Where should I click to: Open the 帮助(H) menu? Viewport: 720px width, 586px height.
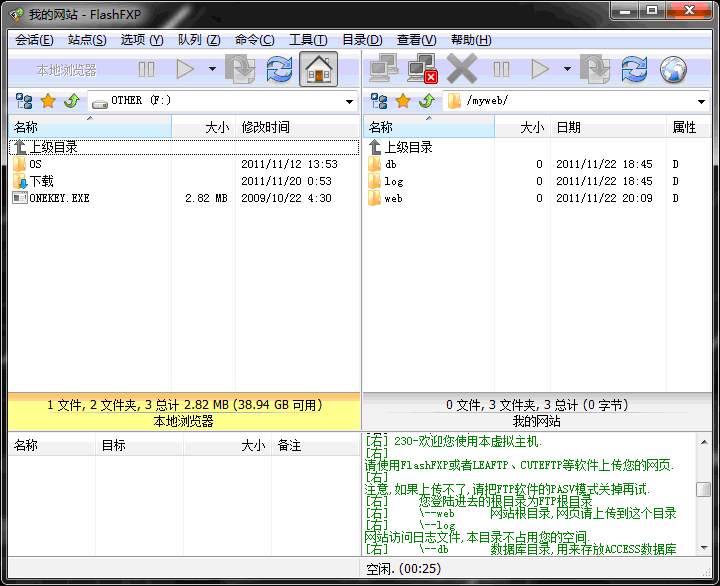(x=471, y=40)
